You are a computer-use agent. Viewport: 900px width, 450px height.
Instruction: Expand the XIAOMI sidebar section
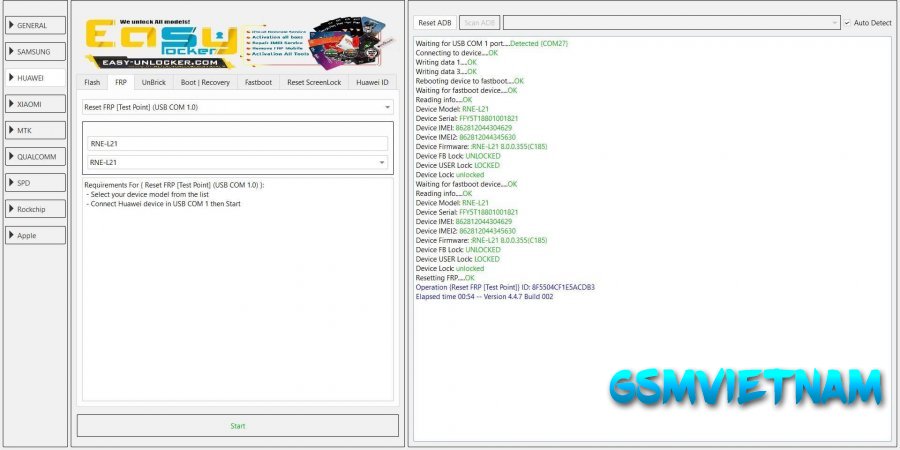tap(36, 104)
